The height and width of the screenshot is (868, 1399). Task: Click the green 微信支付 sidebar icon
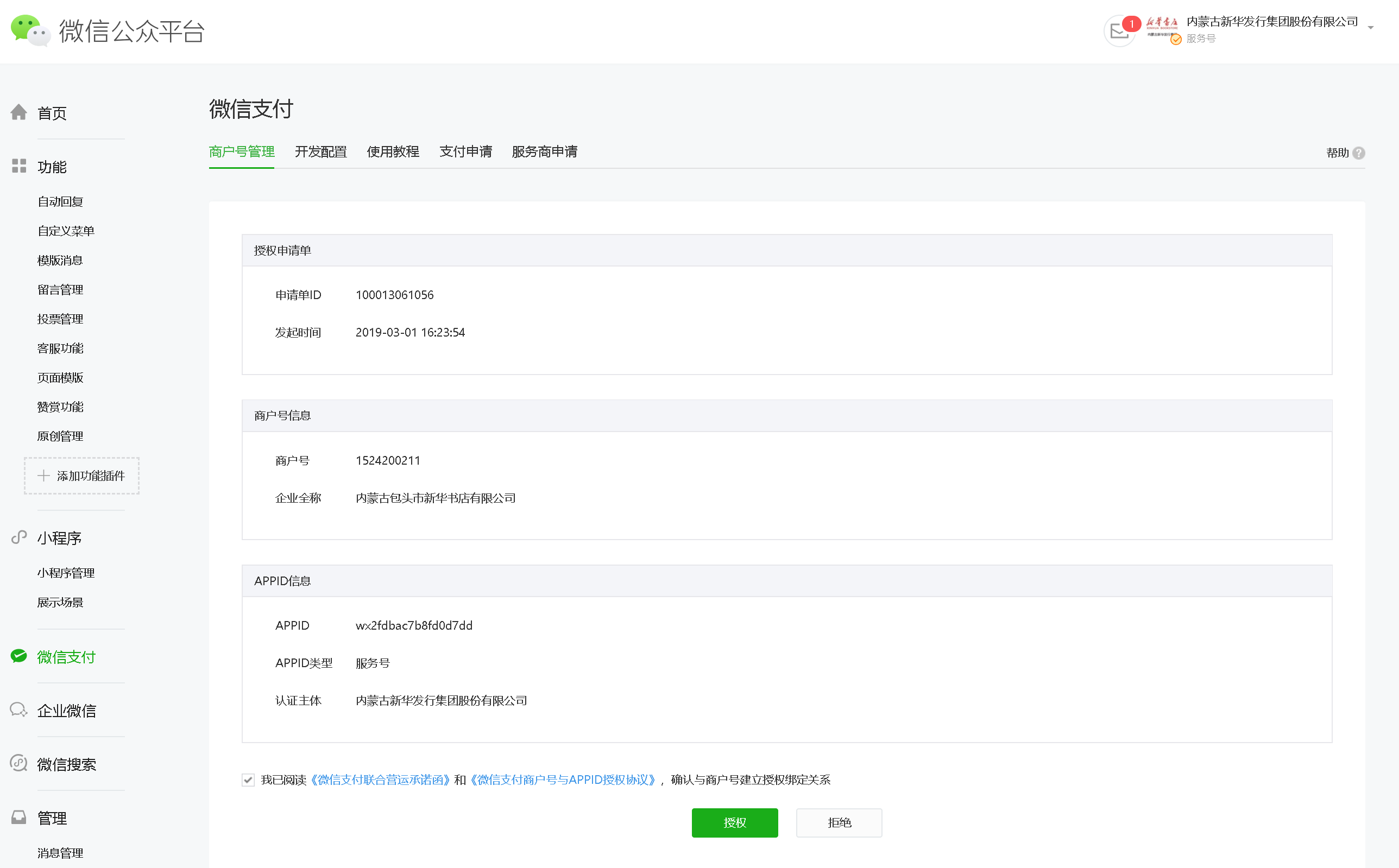point(19,656)
